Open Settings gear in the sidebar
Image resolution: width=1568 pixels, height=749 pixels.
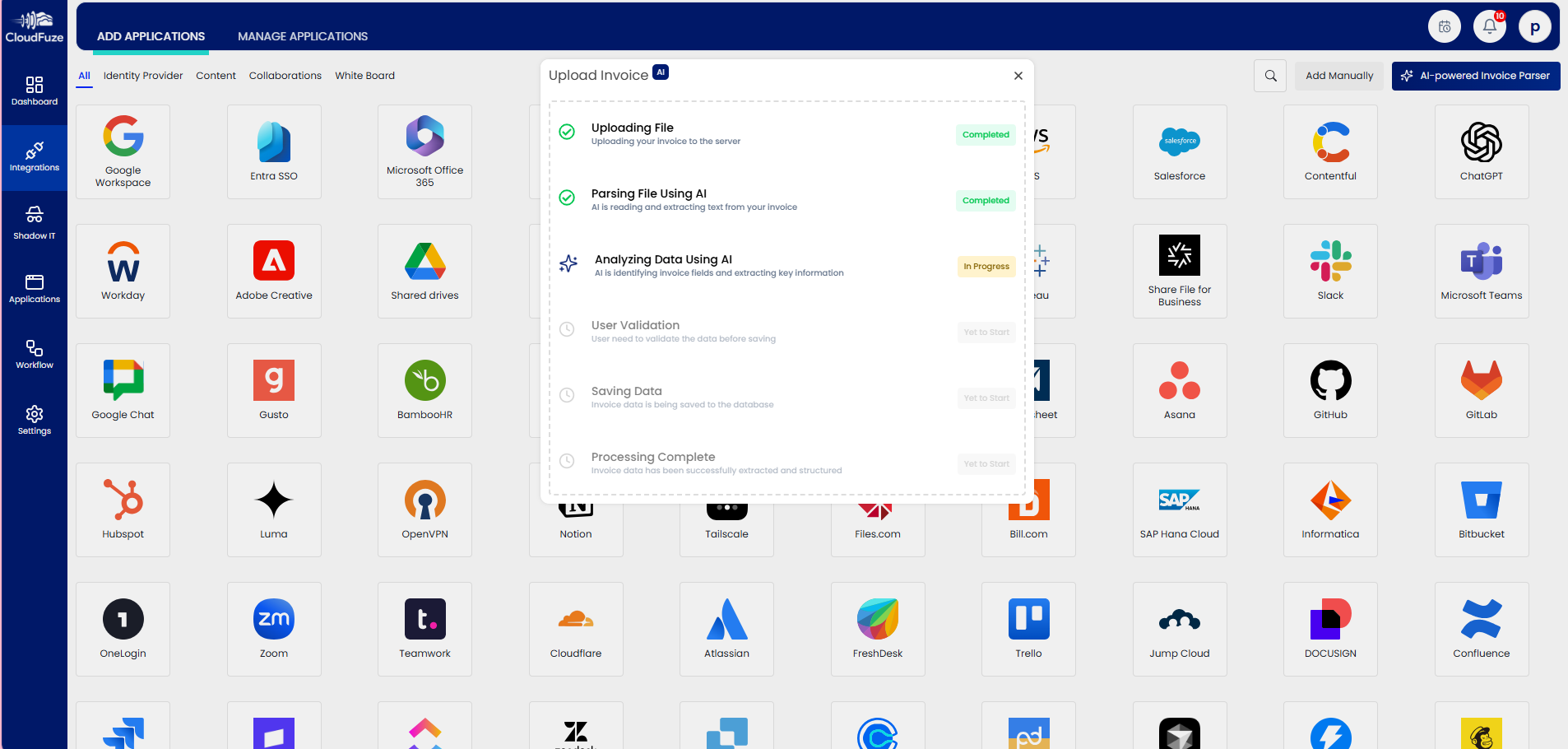pos(35,420)
